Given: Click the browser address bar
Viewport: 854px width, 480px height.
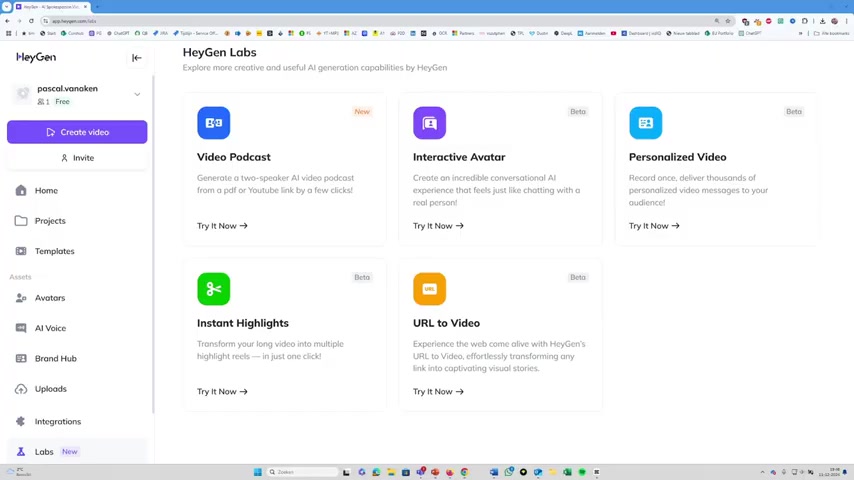Looking at the screenshot, I should 381,21.
